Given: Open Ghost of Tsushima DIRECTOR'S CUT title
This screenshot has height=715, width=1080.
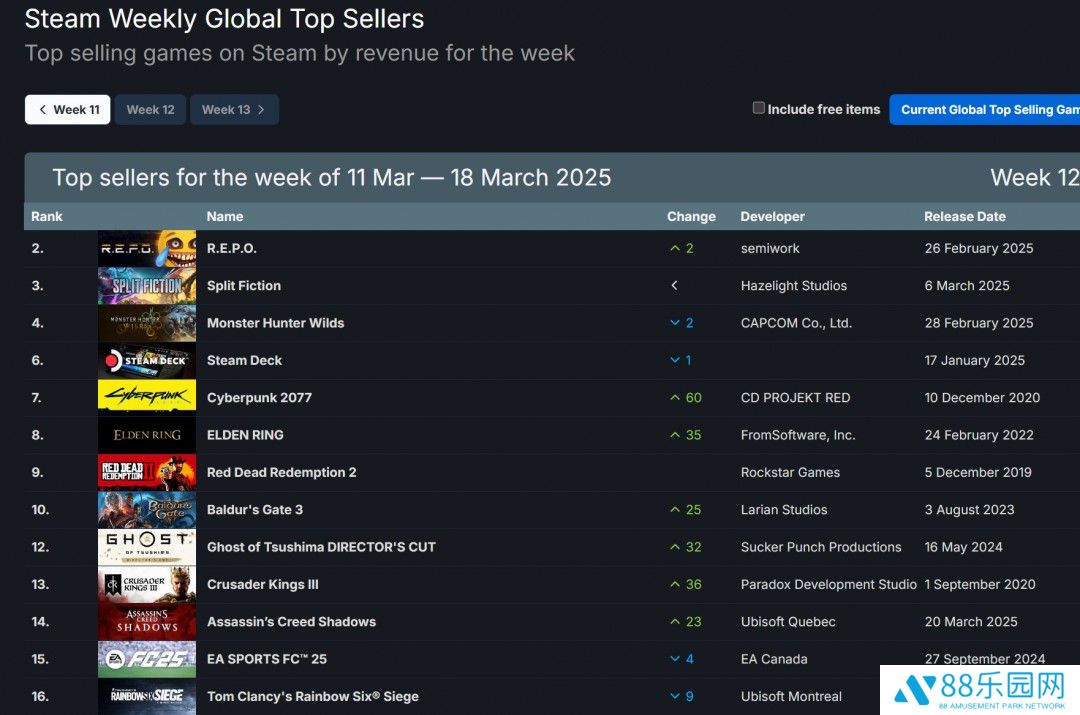Looking at the screenshot, I should click(322, 547).
